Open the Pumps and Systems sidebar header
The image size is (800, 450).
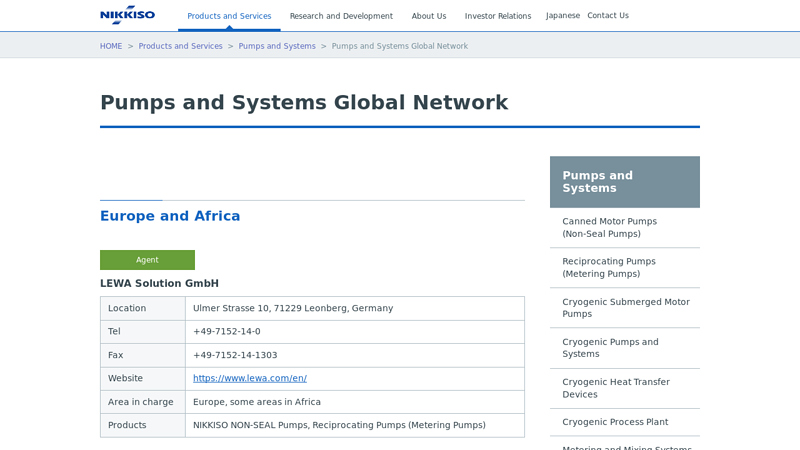[x=625, y=182]
